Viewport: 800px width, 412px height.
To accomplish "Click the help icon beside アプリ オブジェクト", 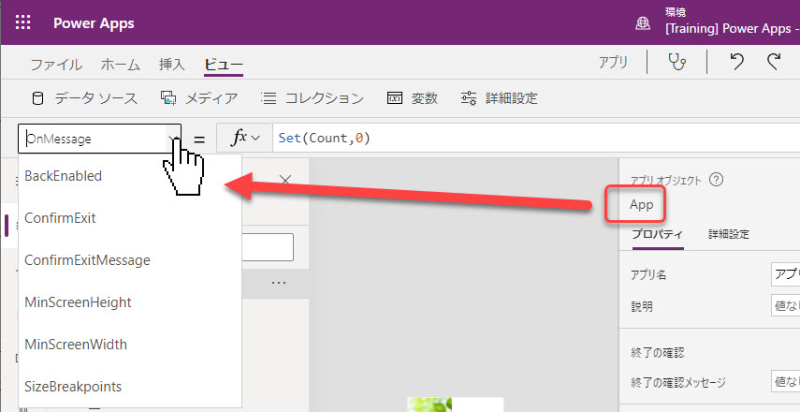I will (x=717, y=179).
